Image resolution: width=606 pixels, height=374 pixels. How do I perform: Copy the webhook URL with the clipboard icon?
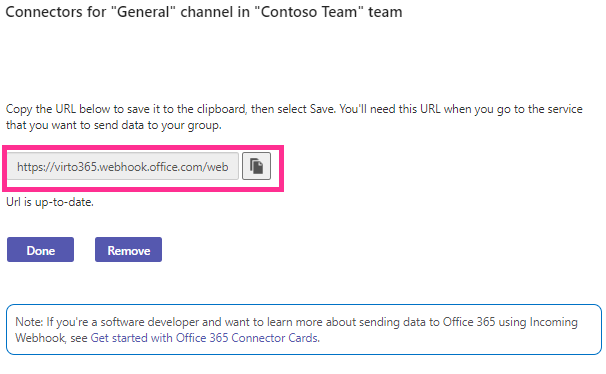click(256, 166)
